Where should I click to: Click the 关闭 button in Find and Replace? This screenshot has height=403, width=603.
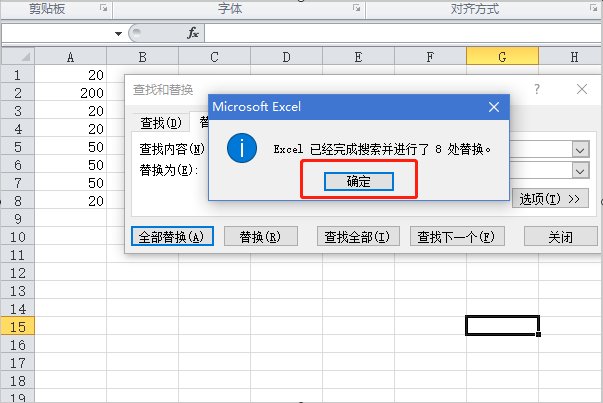[561, 236]
